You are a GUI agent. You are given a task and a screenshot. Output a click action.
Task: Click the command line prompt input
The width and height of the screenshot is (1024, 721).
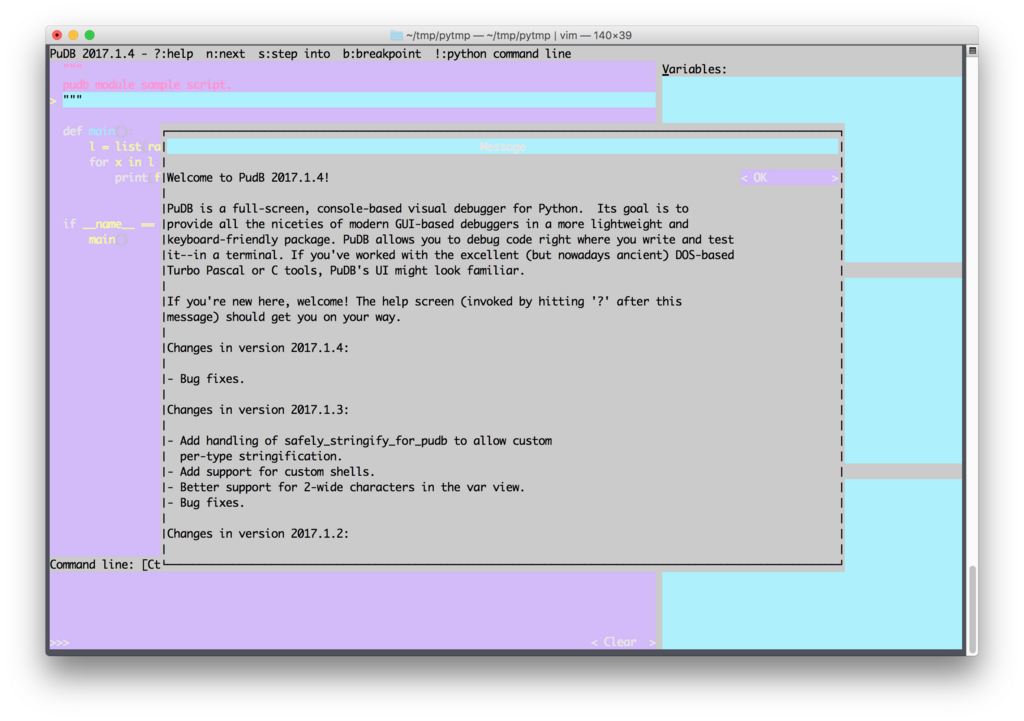tap(320, 642)
